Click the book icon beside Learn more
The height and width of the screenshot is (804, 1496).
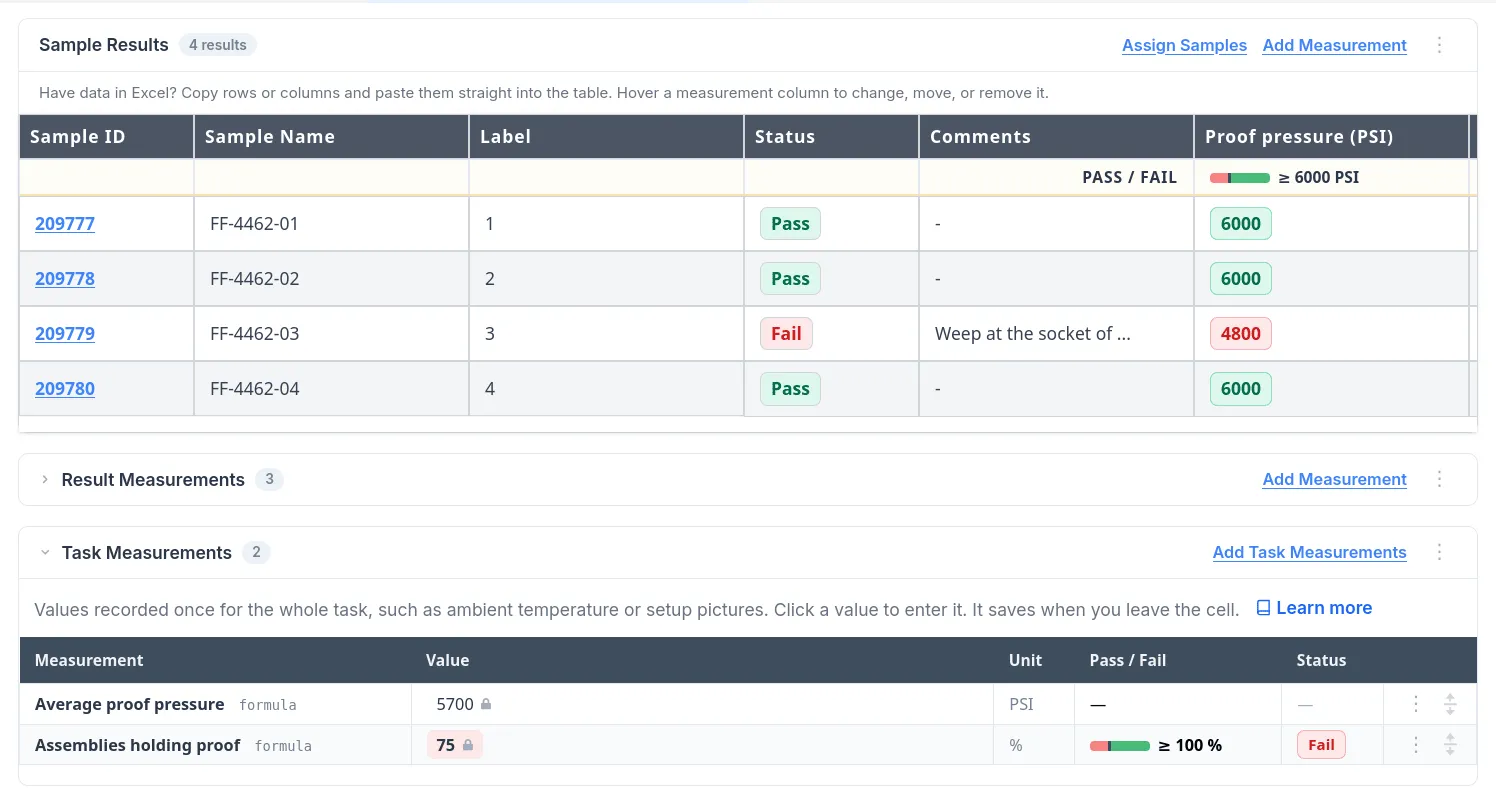point(1263,608)
